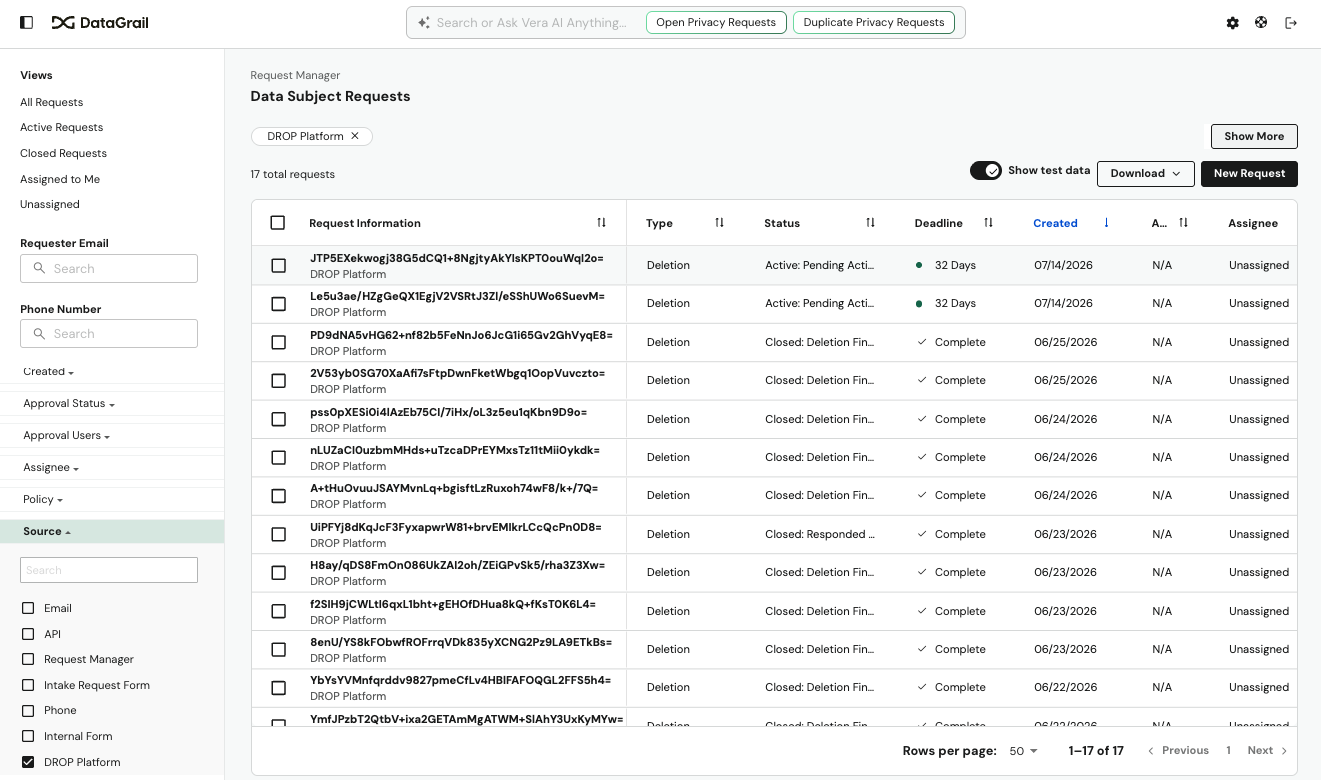1321x780 pixels.
Task: Enable Phone source filter
Action: click(x=28, y=710)
